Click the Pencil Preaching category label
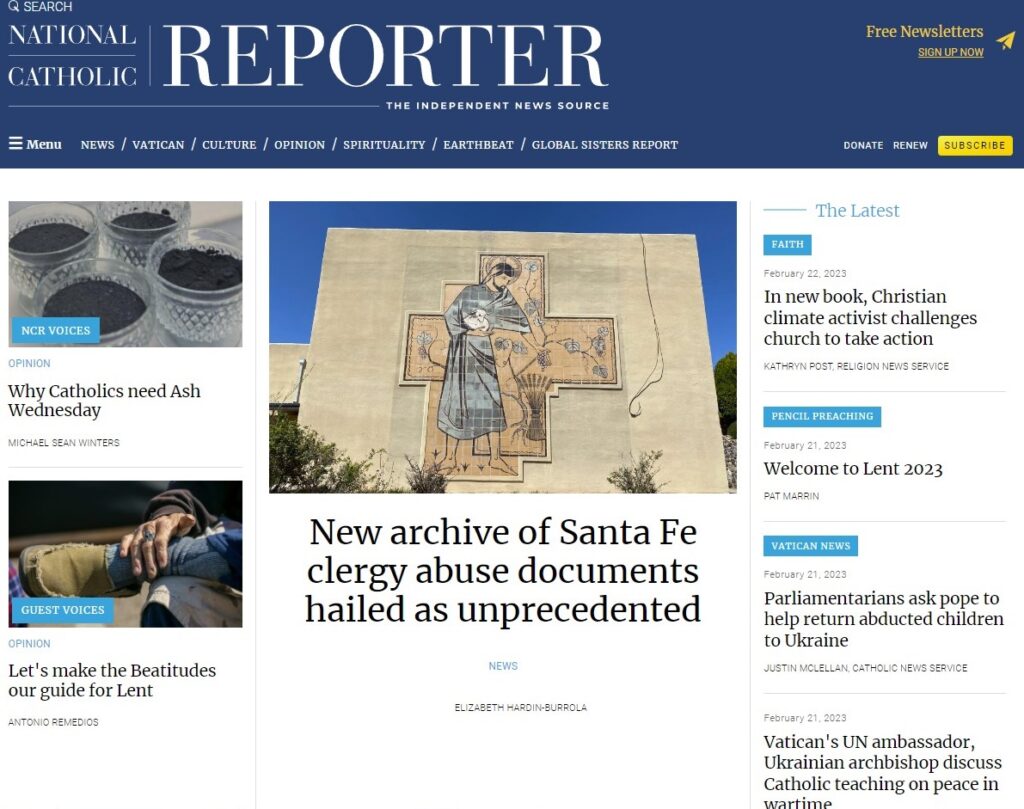 [x=822, y=417]
